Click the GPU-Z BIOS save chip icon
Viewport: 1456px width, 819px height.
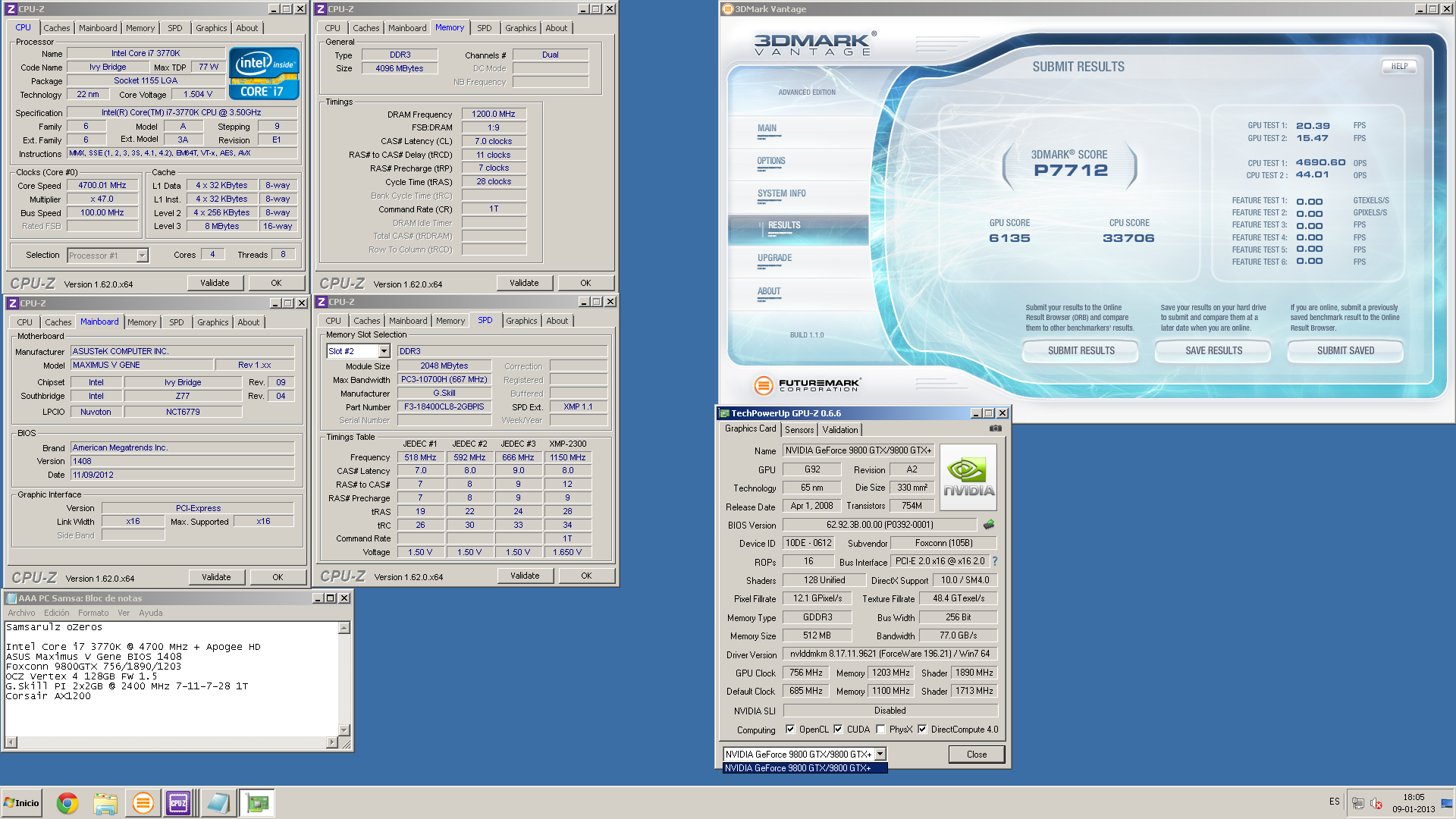click(989, 525)
